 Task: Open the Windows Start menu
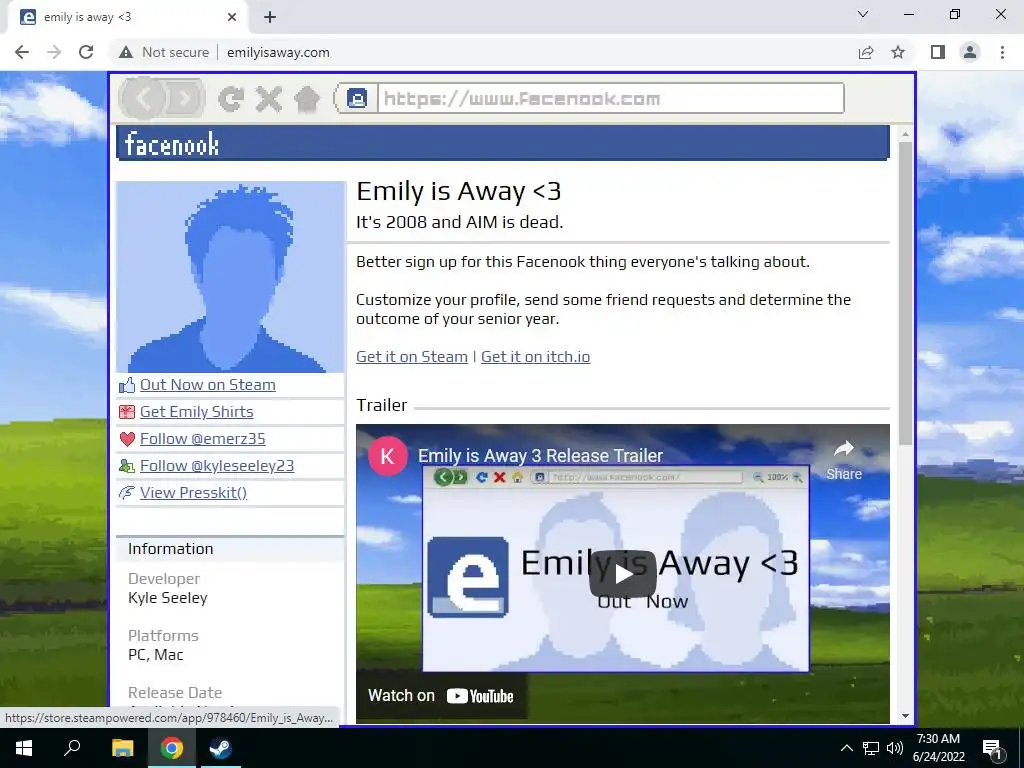coord(24,748)
